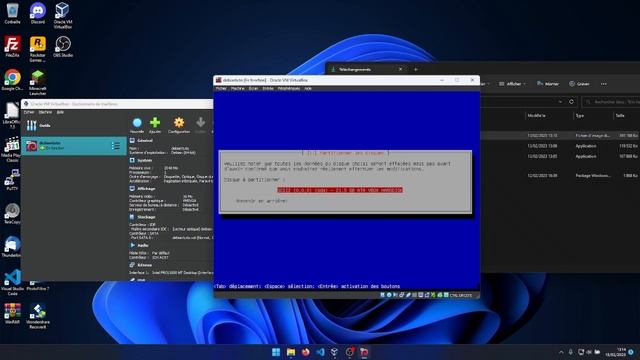Collapse the Système section header
The width and height of the screenshot is (640, 360).
tap(144, 160)
